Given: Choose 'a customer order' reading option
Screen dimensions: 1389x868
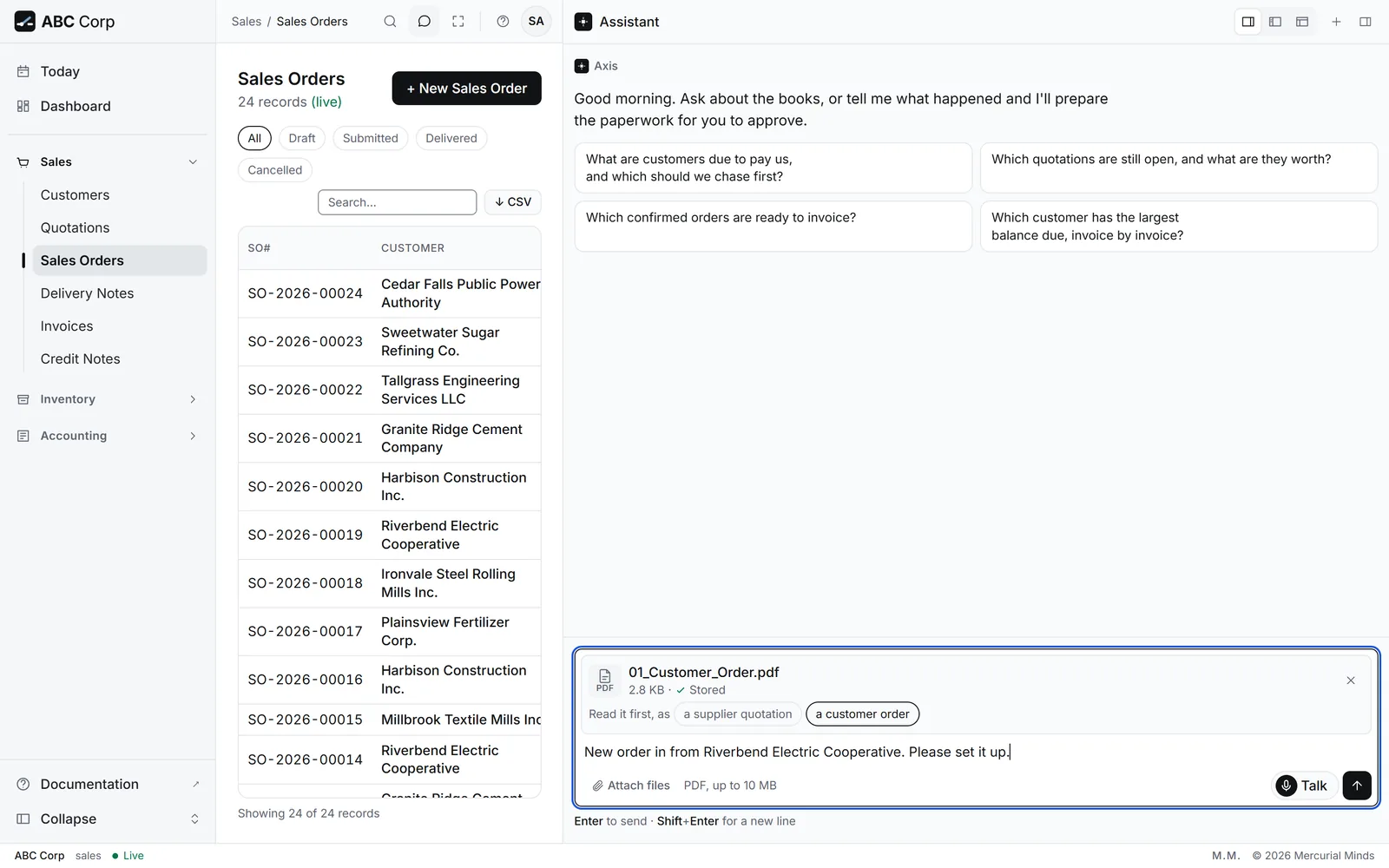Looking at the screenshot, I should [862, 714].
